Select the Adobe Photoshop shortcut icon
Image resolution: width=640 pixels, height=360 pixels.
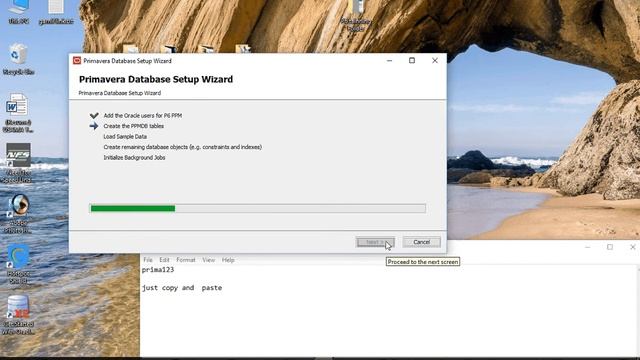click(x=18, y=213)
